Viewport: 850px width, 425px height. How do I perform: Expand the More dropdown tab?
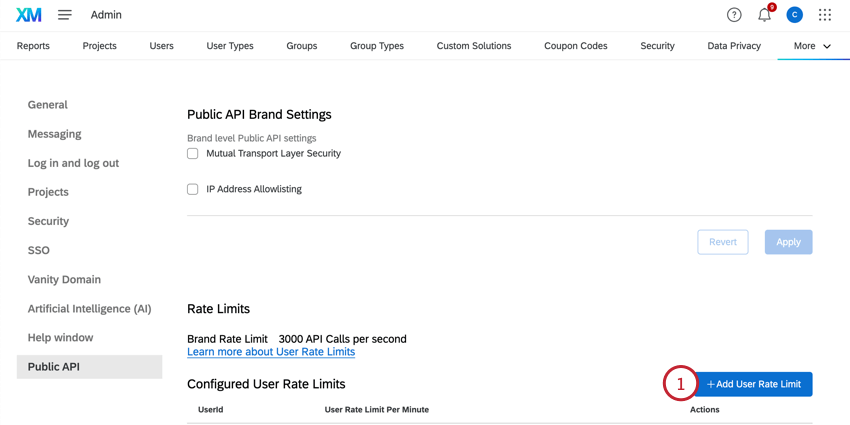[812, 46]
